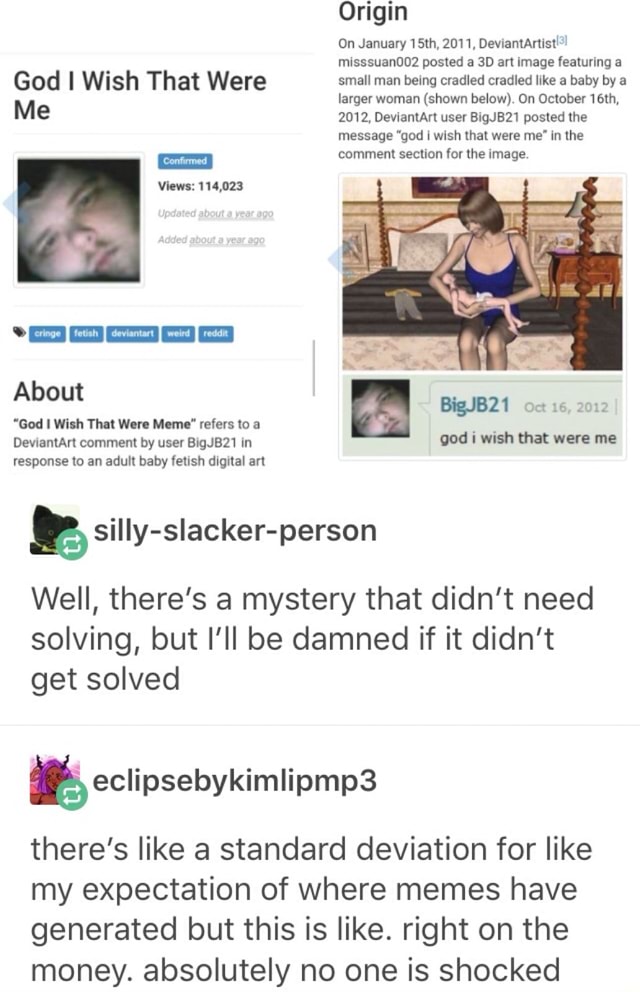The image size is (640, 992).
Task: Select the reddit tag
Action: point(216,333)
